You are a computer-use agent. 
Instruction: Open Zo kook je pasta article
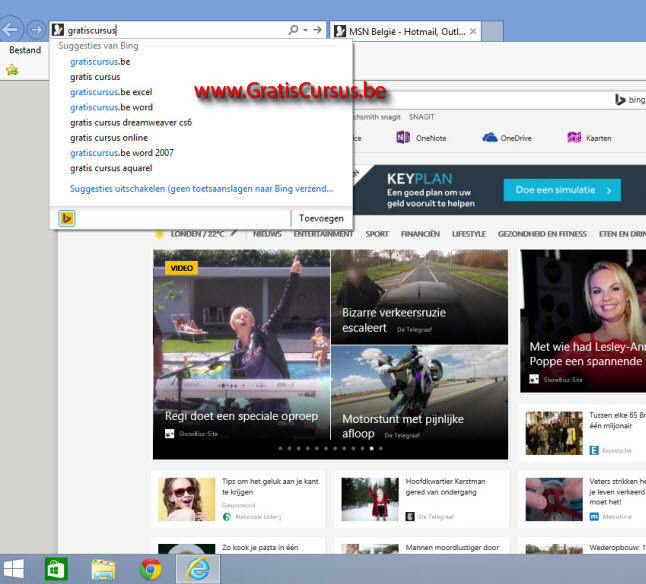click(239, 546)
